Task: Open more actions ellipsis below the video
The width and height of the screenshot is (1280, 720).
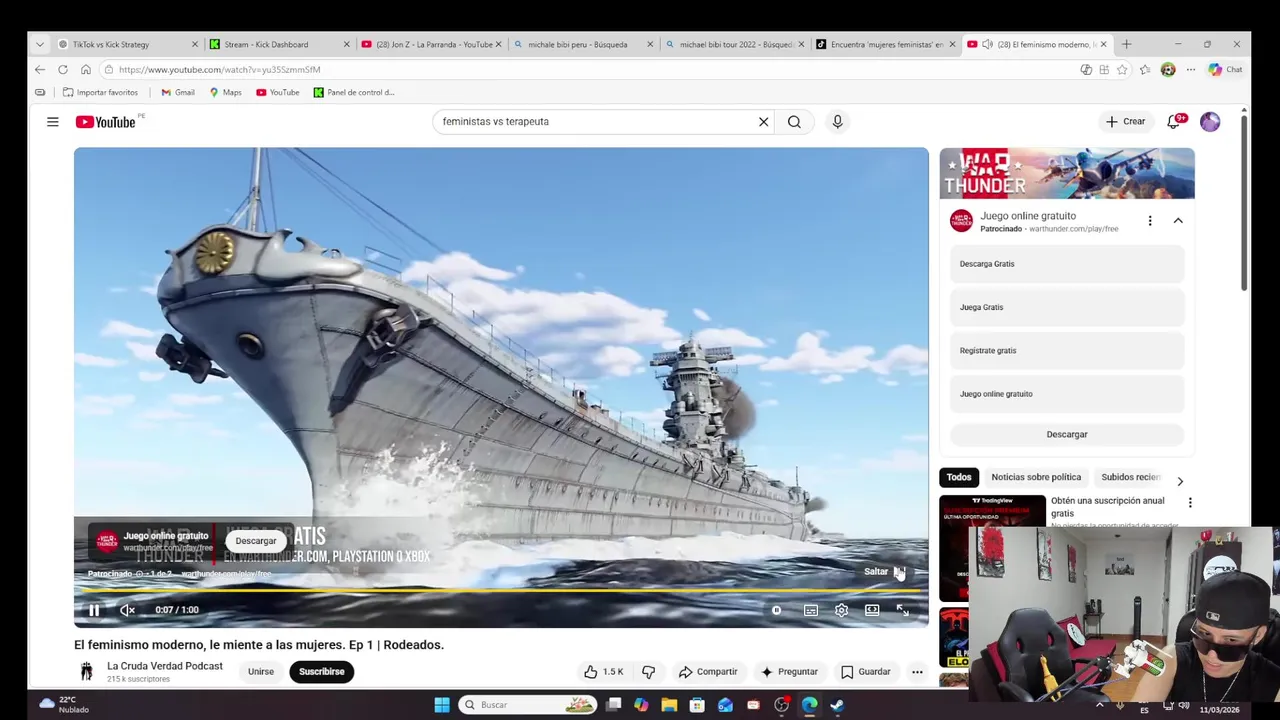Action: (917, 672)
